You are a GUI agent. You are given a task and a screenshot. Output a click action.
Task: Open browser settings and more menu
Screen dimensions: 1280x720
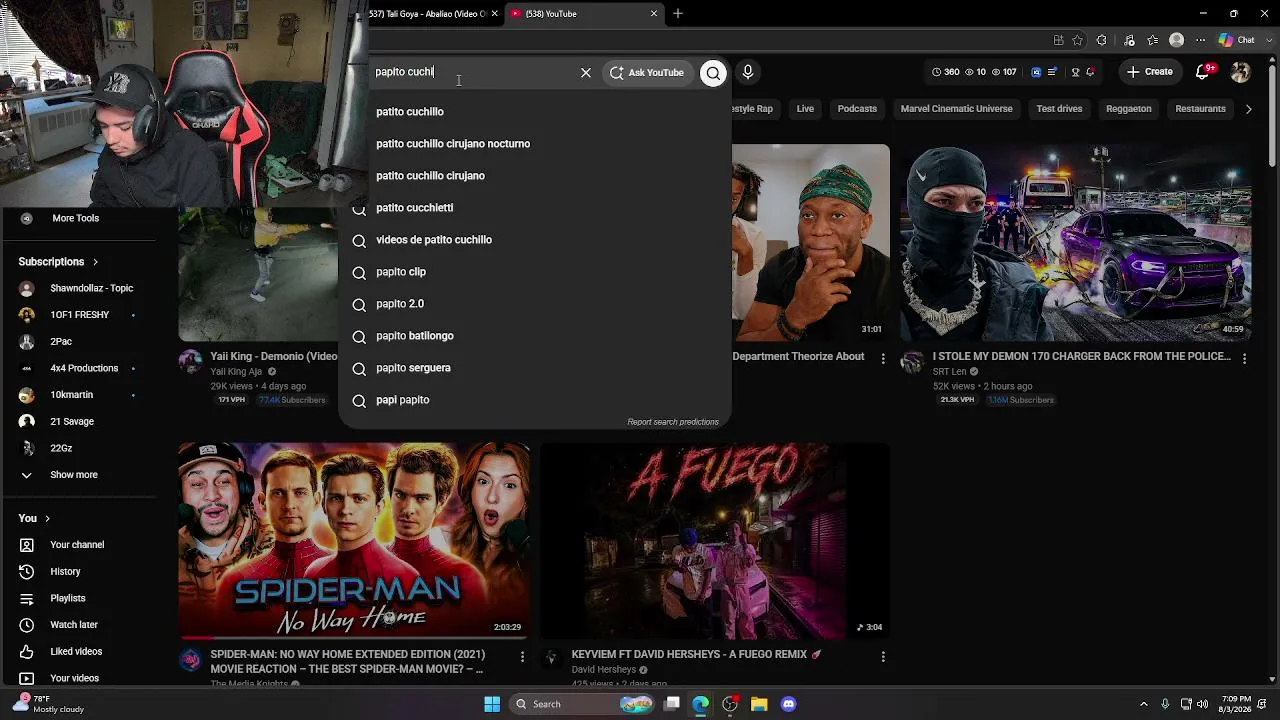(x=1201, y=40)
